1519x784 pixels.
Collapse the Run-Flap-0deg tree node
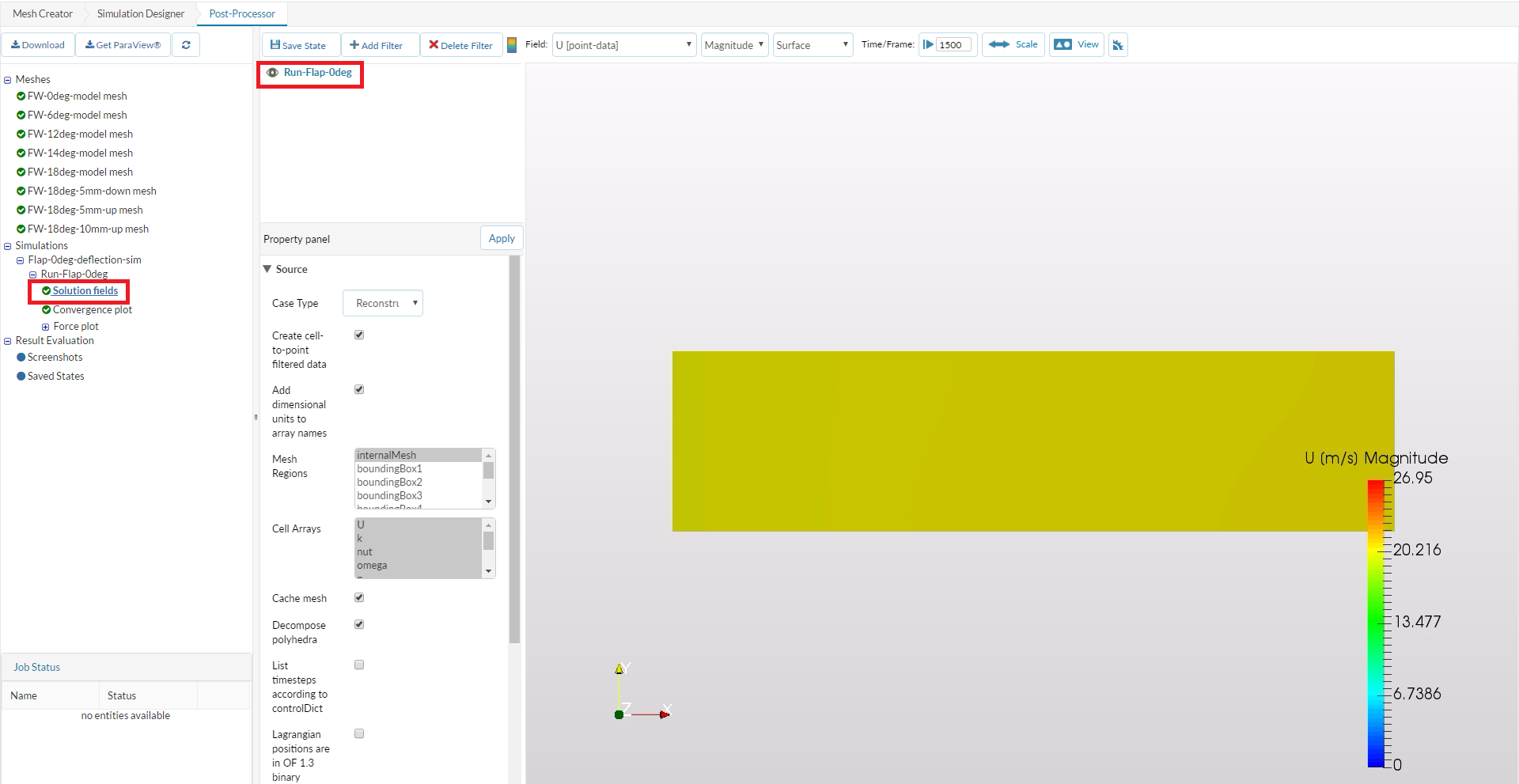pyautogui.click(x=33, y=275)
